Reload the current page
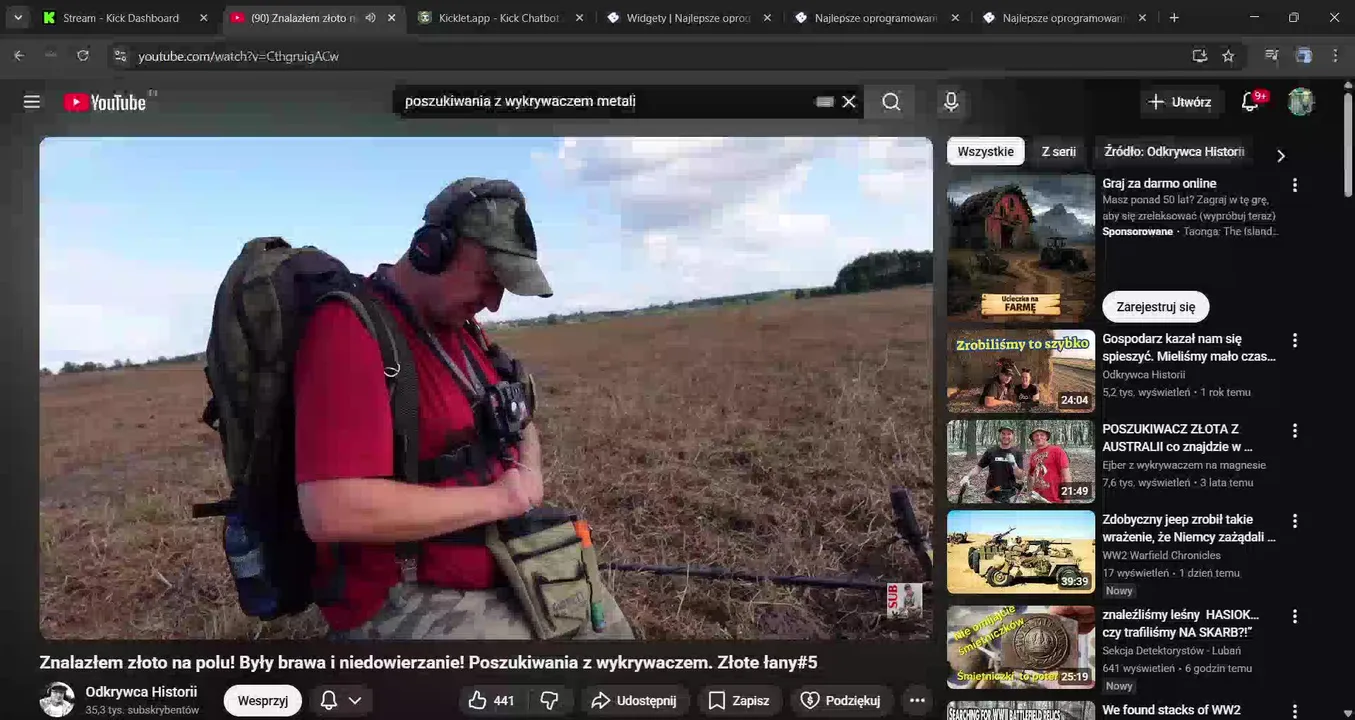The height and width of the screenshot is (720, 1355). tap(83, 56)
